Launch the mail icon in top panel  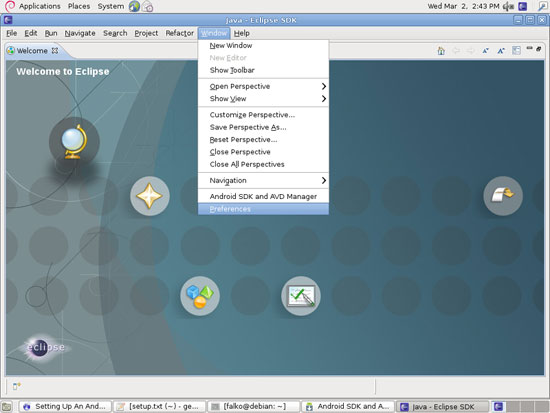(148, 6)
